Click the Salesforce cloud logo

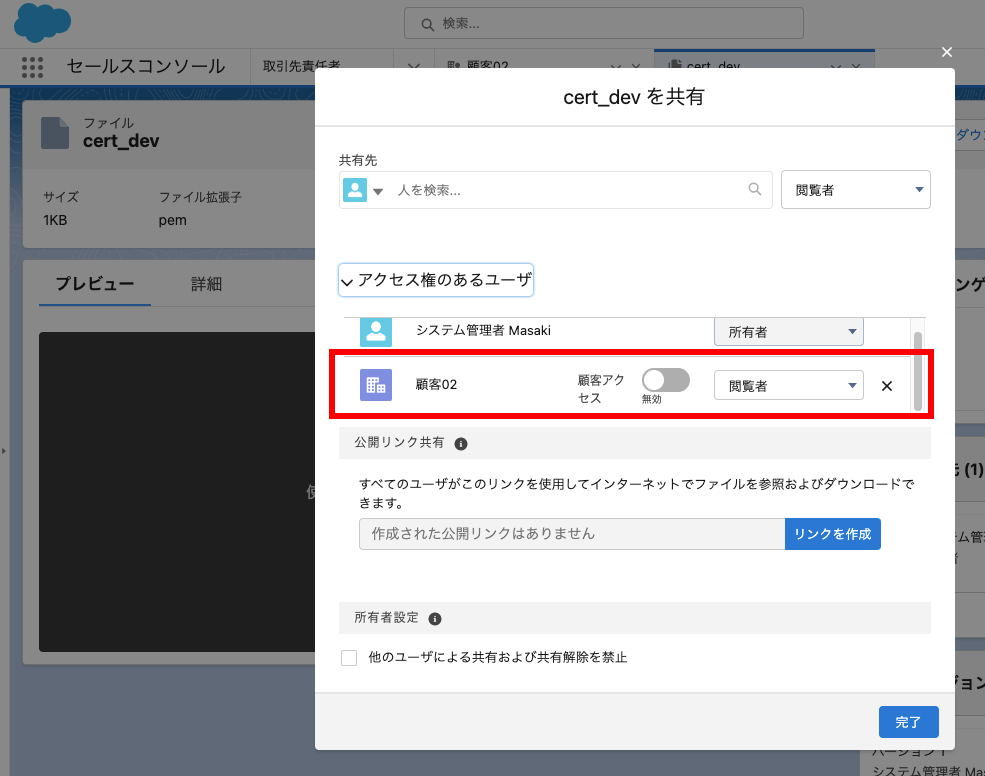coord(42,22)
